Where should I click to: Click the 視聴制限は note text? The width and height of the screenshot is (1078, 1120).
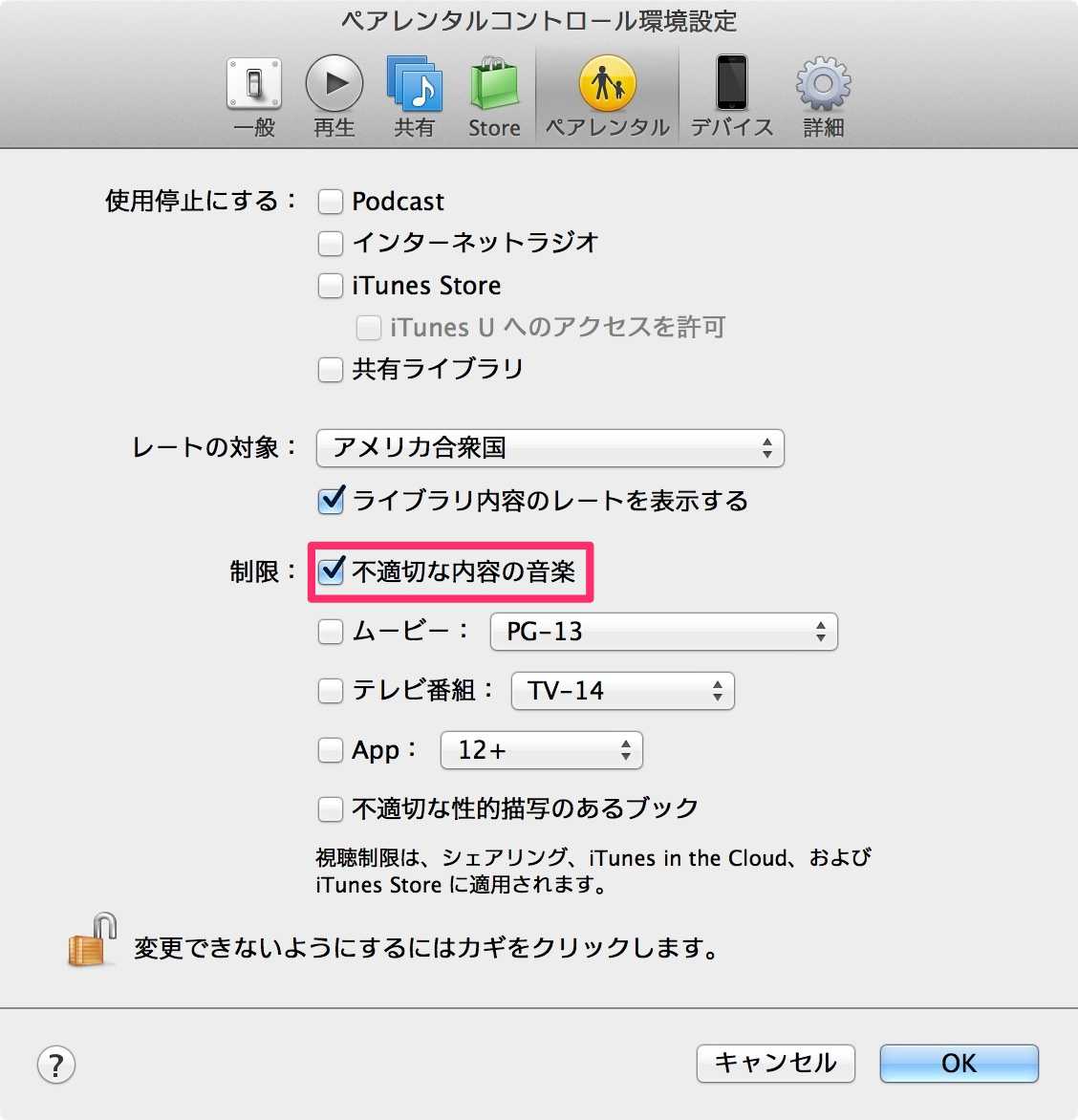coord(593,871)
